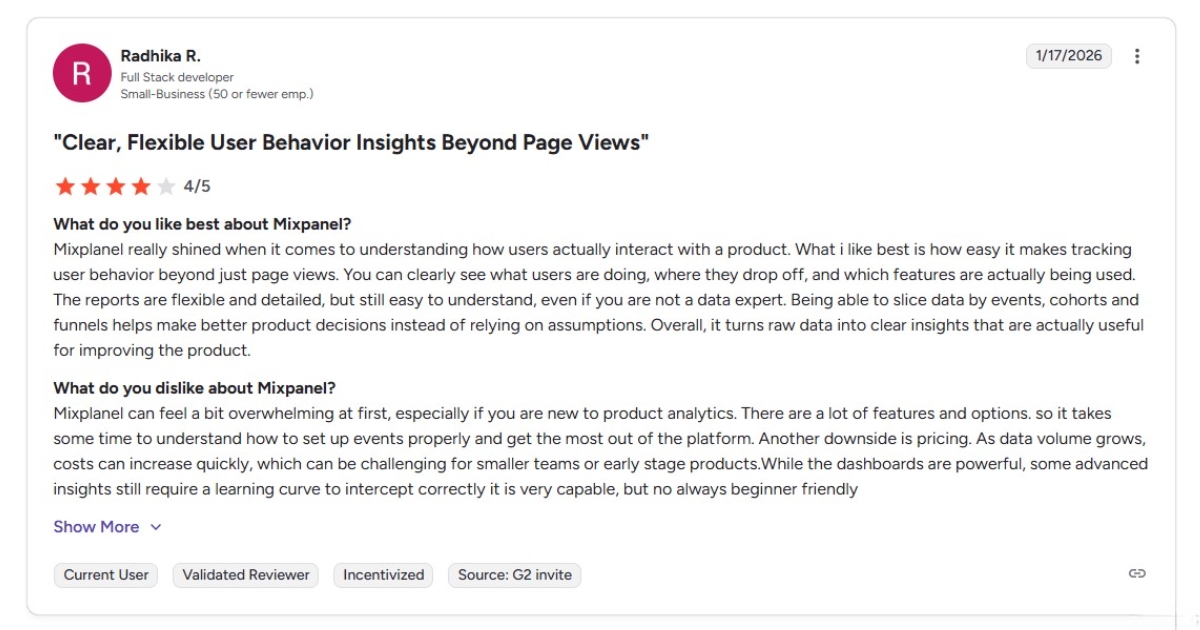Click the third filled rating star
1200x630 pixels.
point(115,186)
